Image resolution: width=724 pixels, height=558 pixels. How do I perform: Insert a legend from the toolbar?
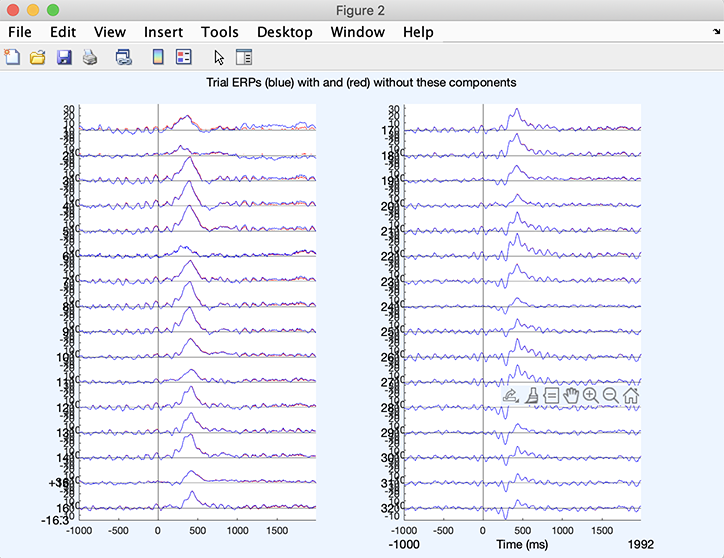coord(183,57)
